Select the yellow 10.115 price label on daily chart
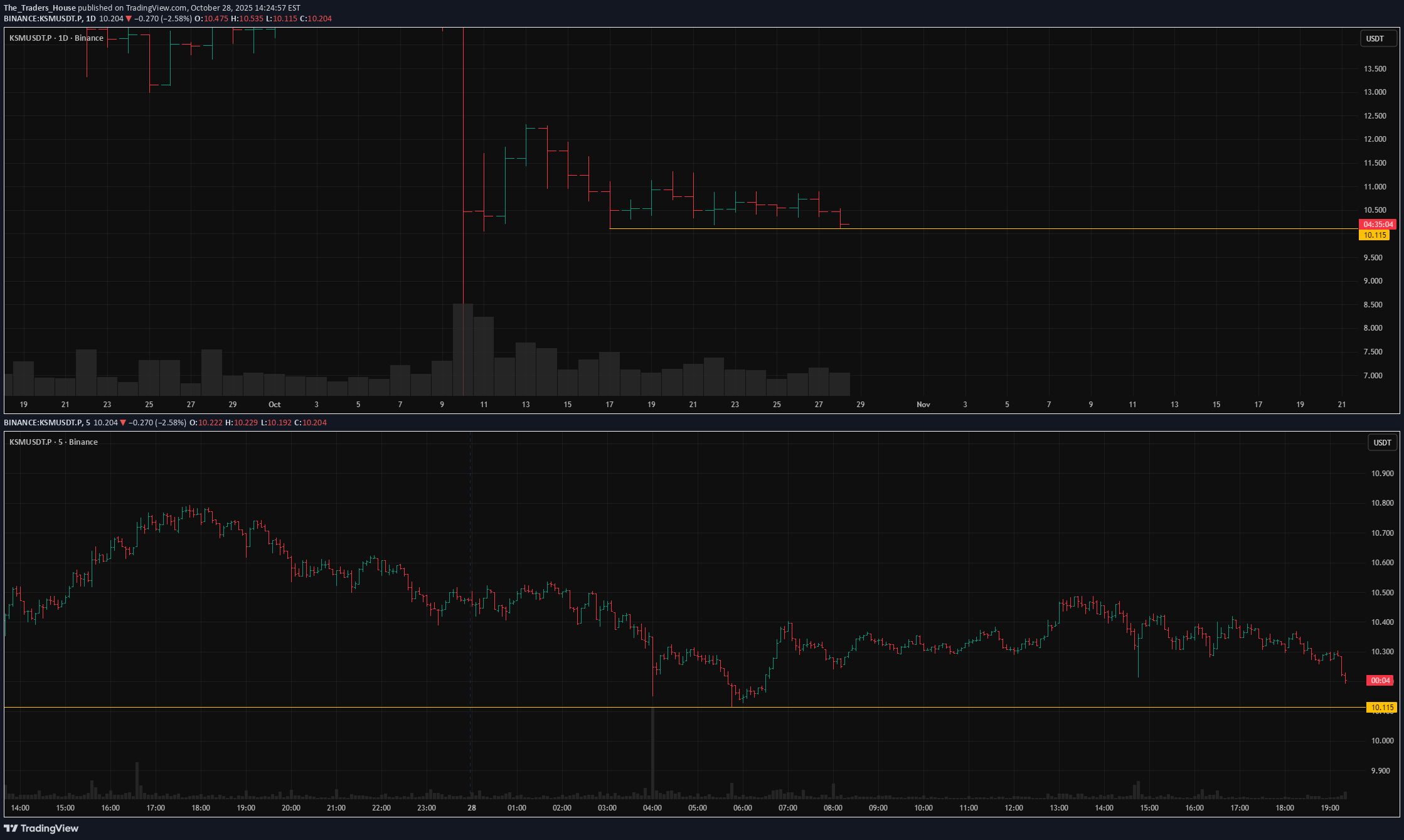The height and width of the screenshot is (840, 1404). [1375, 235]
